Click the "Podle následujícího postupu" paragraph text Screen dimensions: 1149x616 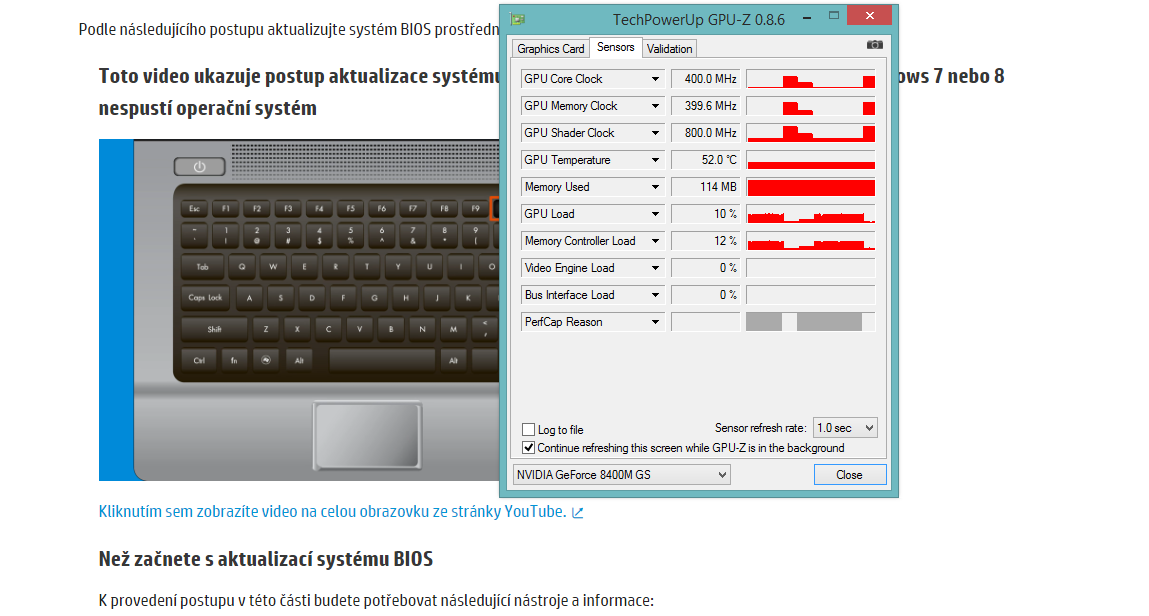click(289, 30)
